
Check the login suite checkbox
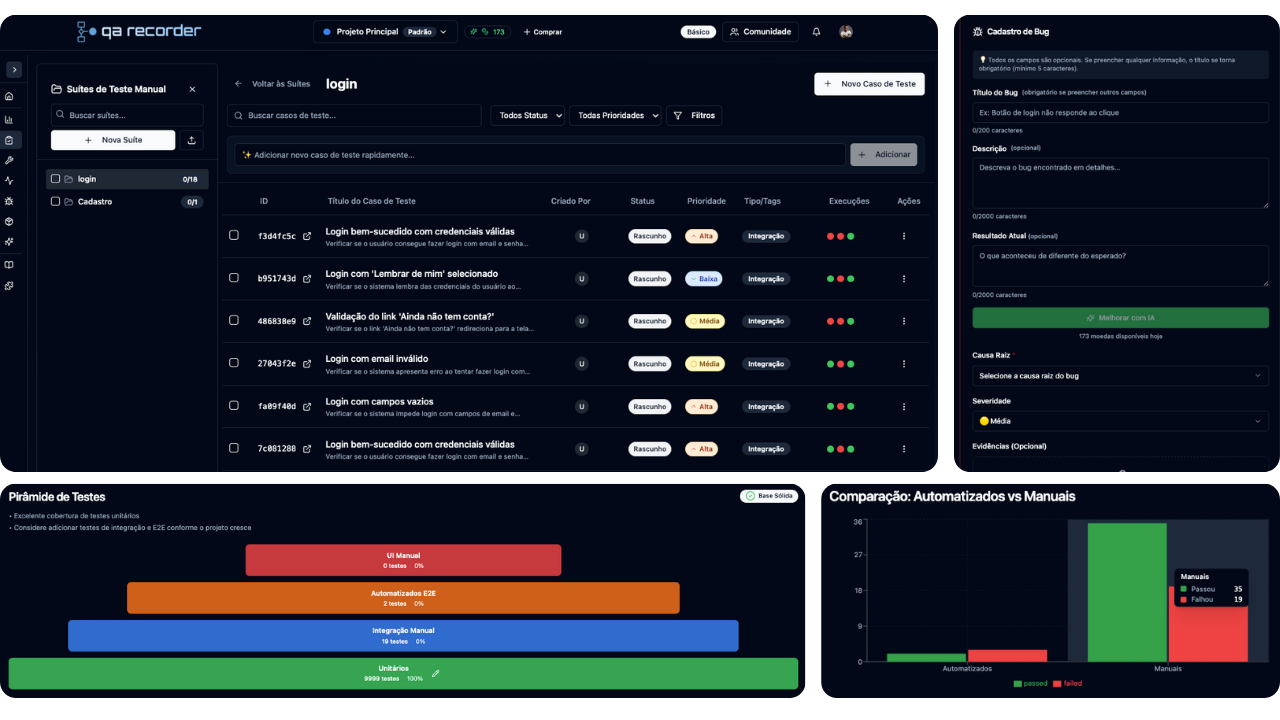coord(56,179)
